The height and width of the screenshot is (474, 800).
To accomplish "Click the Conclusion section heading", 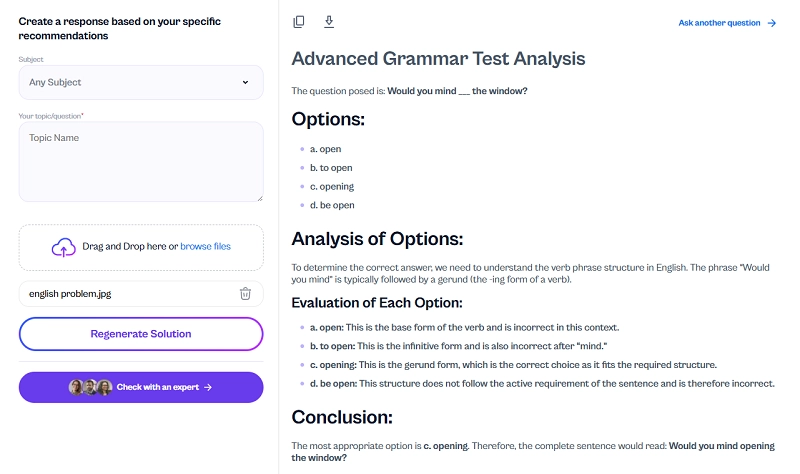I will coord(342,417).
